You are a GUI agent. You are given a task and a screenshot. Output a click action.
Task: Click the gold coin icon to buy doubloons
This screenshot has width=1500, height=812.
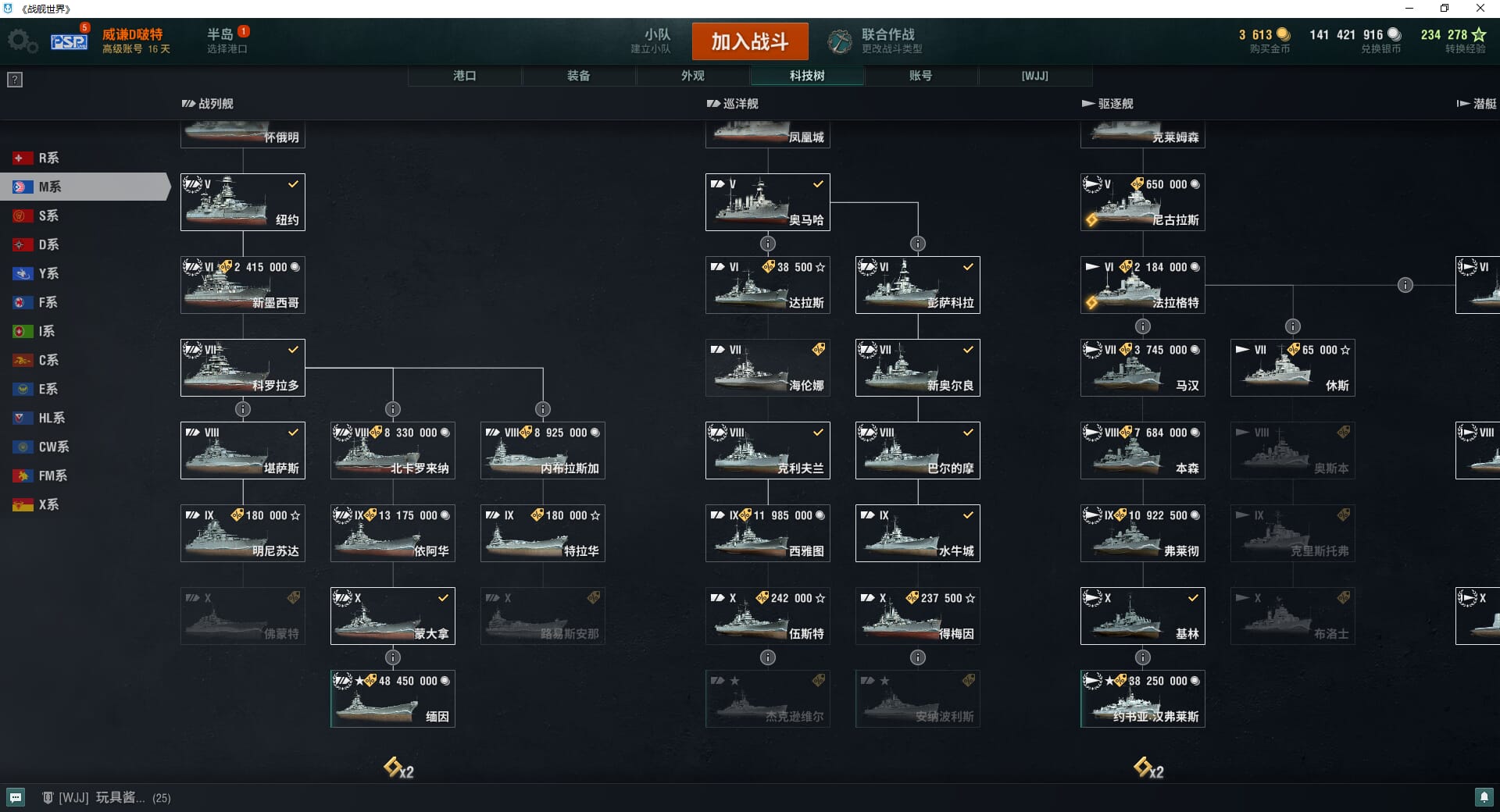pos(1283,34)
